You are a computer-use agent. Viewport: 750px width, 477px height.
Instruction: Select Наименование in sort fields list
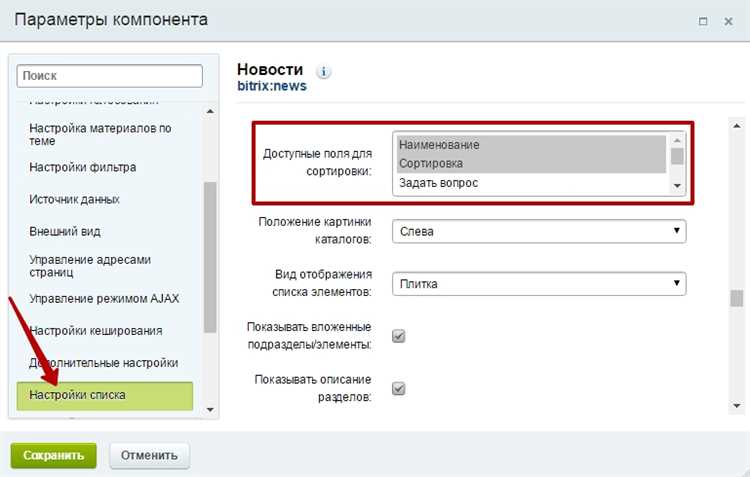pyautogui.click(x=531, y=145)
